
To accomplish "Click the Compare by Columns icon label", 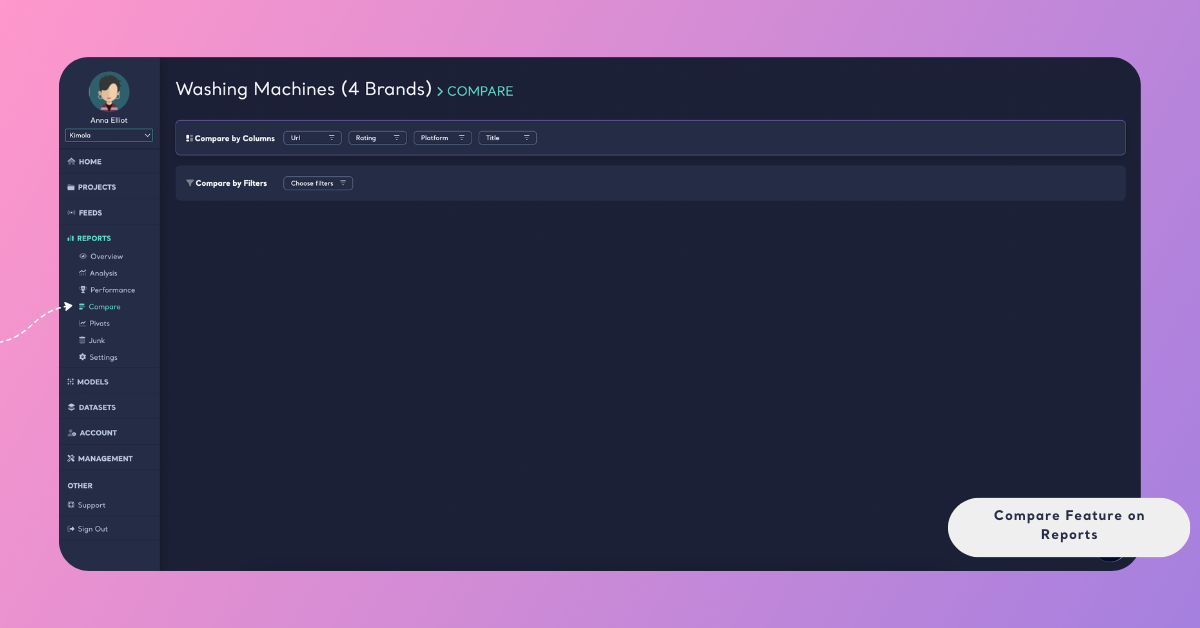I will click(x=230, y=138).
